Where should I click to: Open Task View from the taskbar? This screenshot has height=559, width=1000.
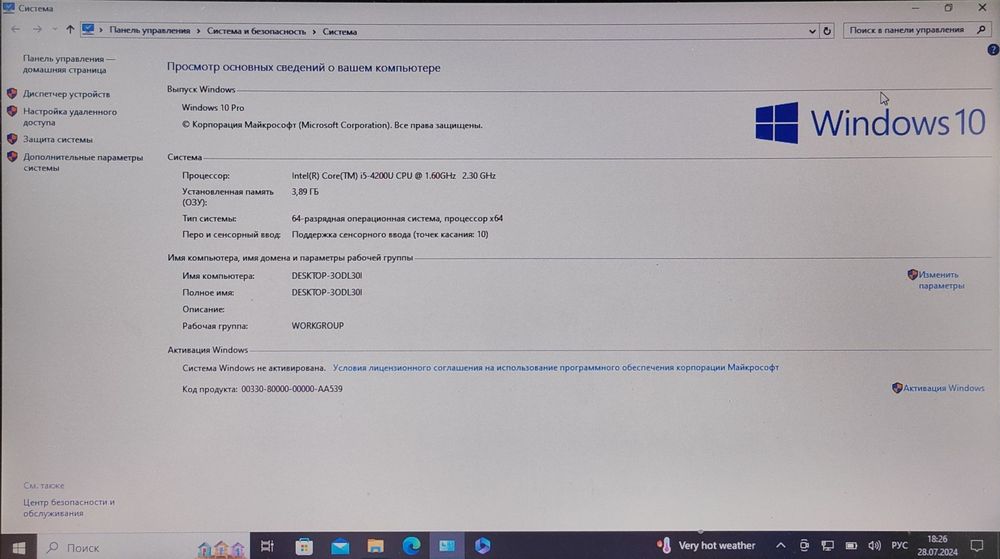267,546
